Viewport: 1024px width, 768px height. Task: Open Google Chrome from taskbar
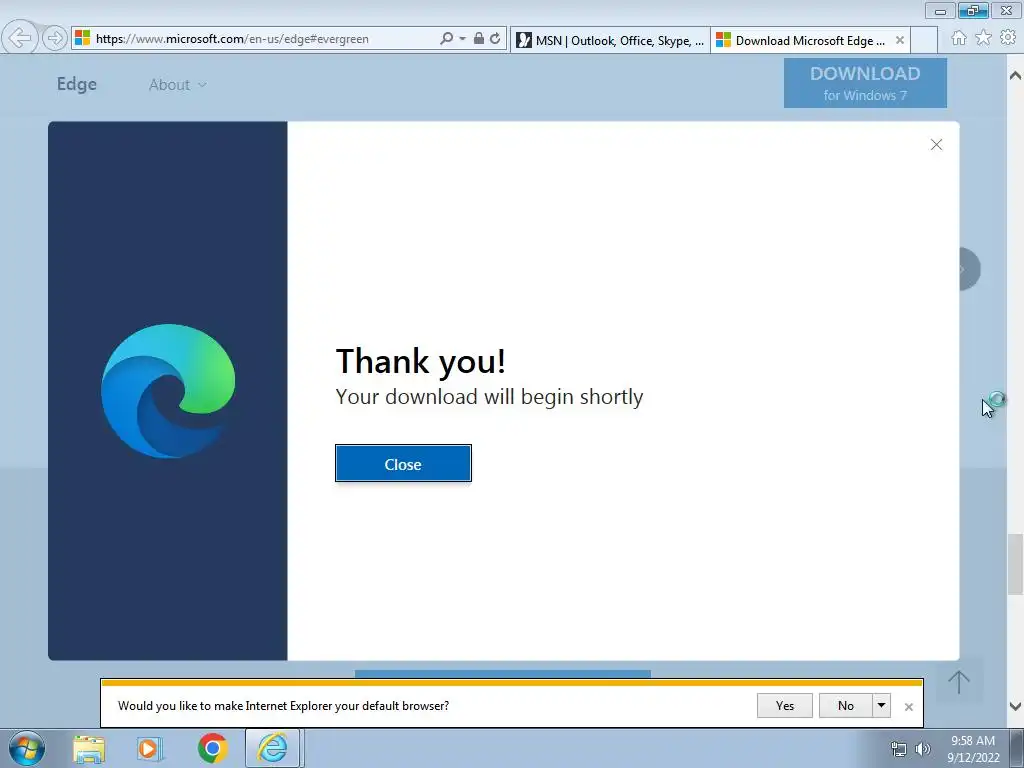(x=212, y=748)
